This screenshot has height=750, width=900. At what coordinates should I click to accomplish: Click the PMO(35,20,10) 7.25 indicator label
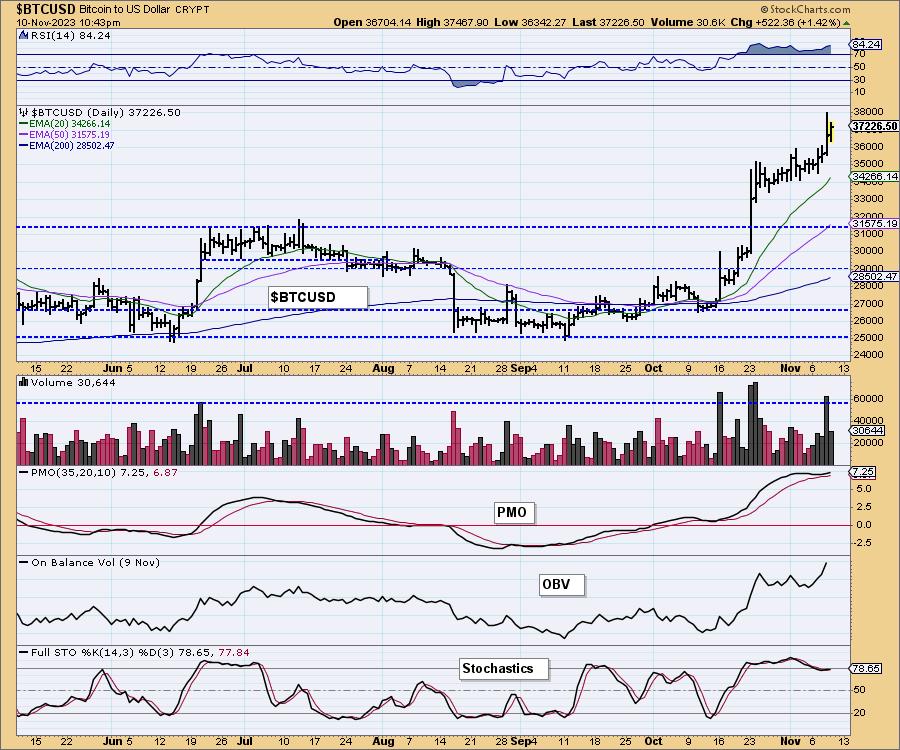click(x=99, y=472)
